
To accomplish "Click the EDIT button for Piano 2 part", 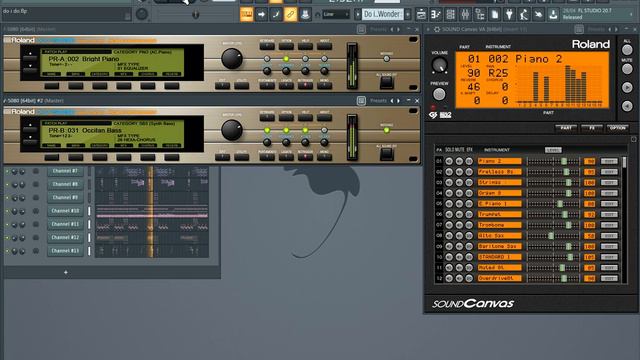I will (x=609, y=161).
